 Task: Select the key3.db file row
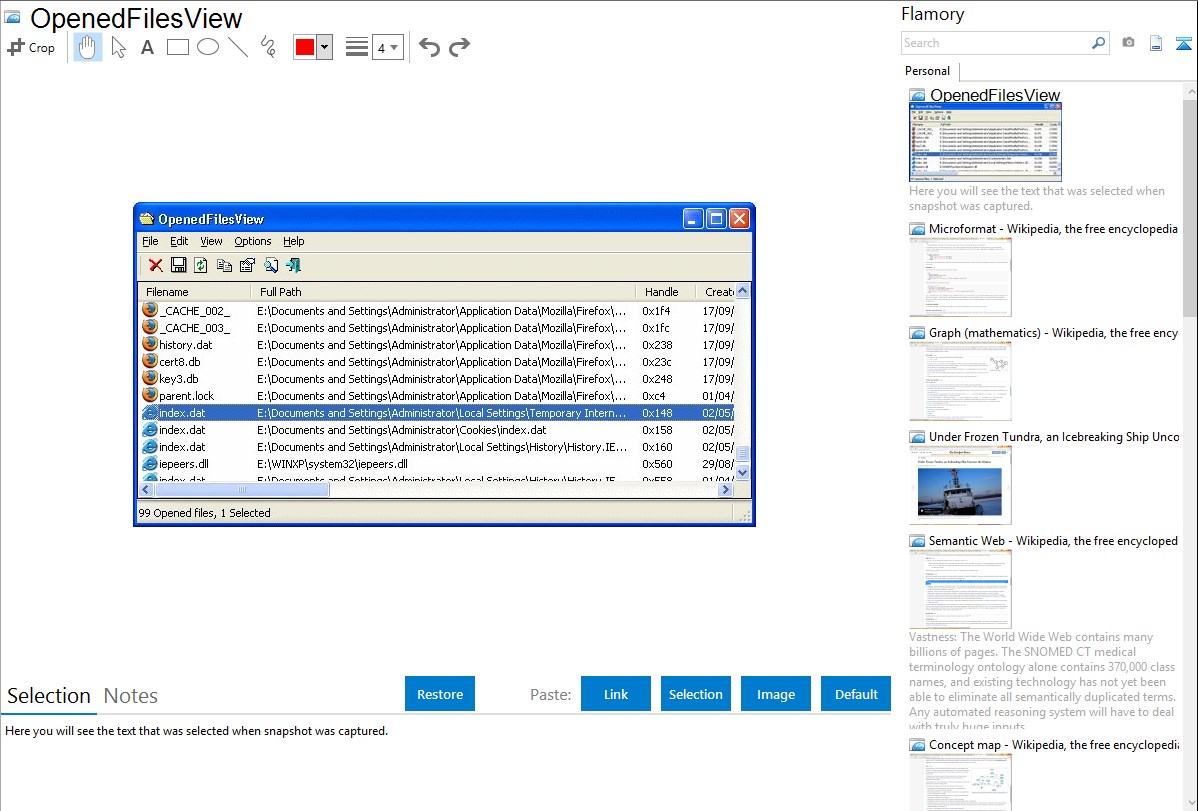point(437,378)
